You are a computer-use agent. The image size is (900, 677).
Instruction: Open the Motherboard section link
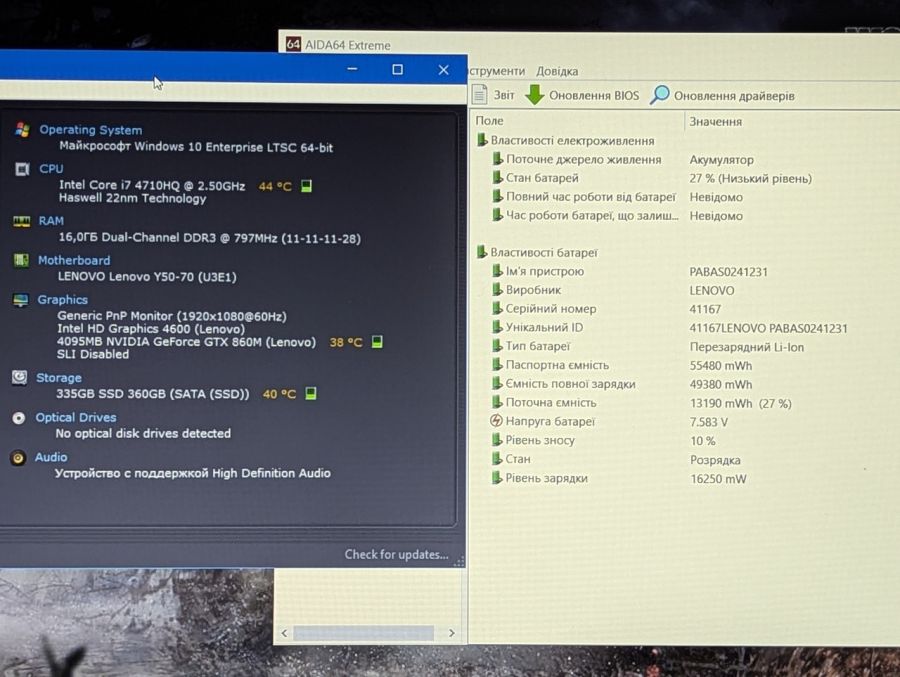pos(74,260)
